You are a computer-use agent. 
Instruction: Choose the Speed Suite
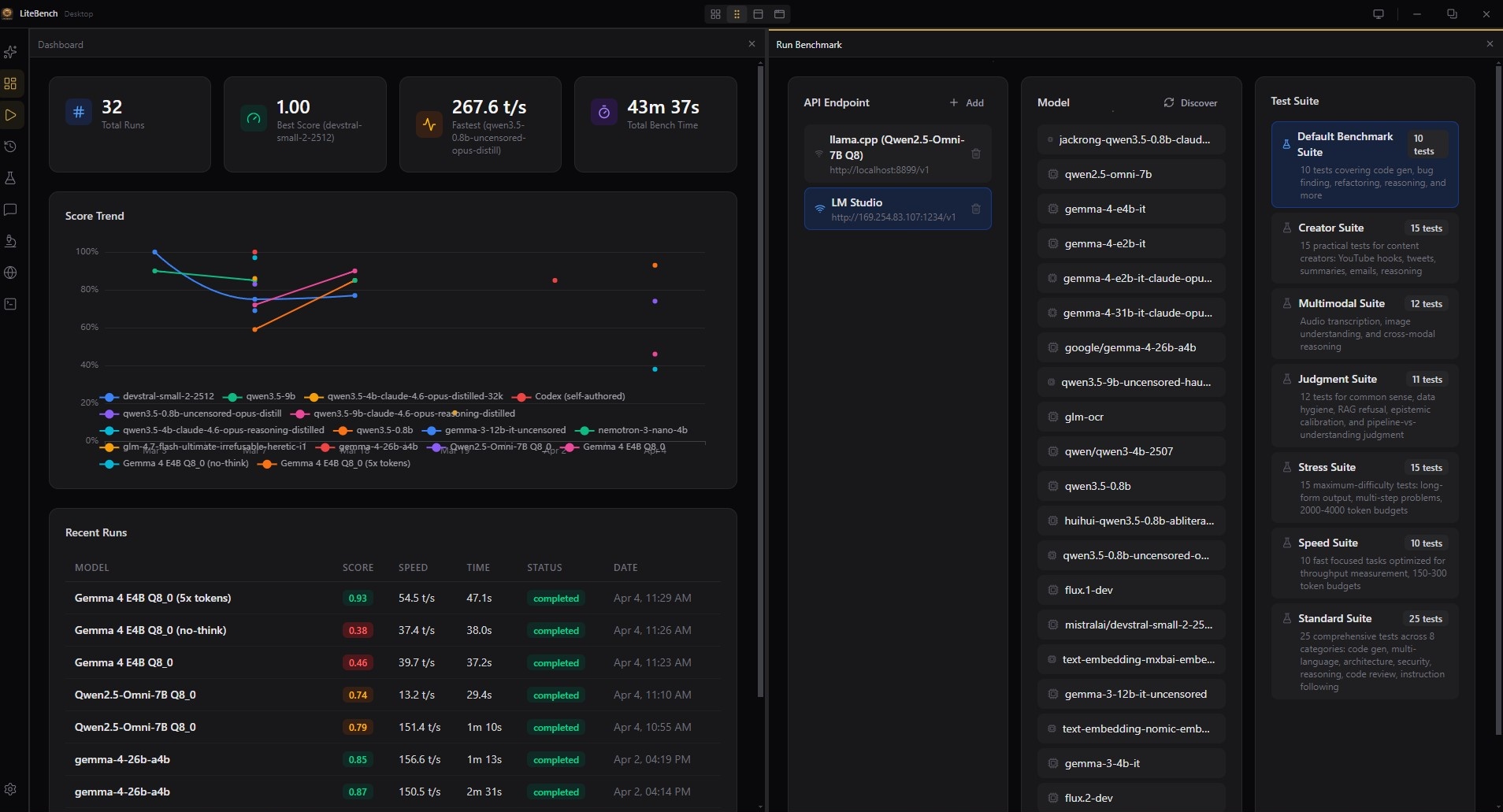[1364, 563]
